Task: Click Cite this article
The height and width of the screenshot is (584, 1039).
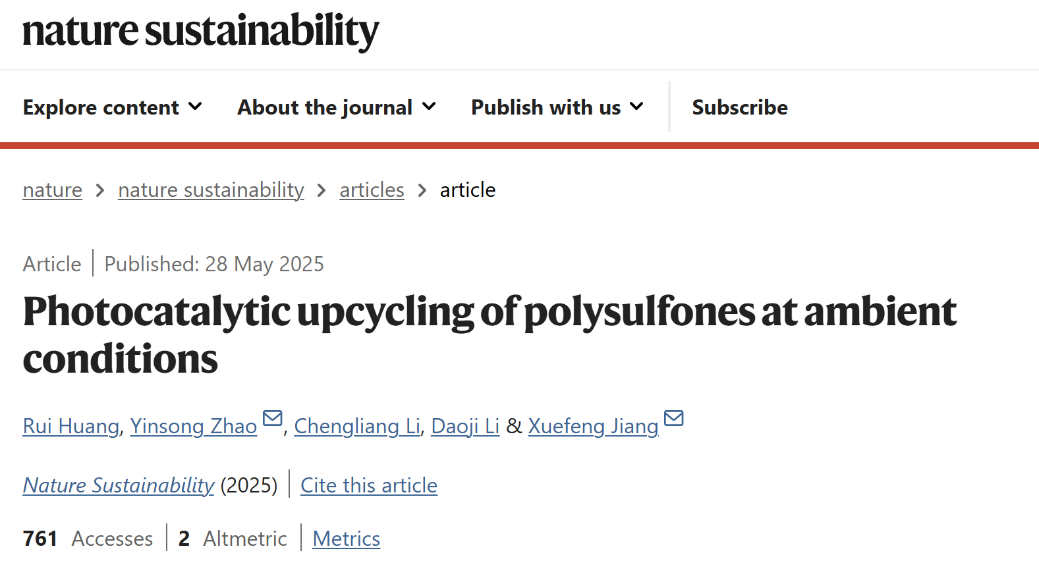Action: [x=369, y=485]
